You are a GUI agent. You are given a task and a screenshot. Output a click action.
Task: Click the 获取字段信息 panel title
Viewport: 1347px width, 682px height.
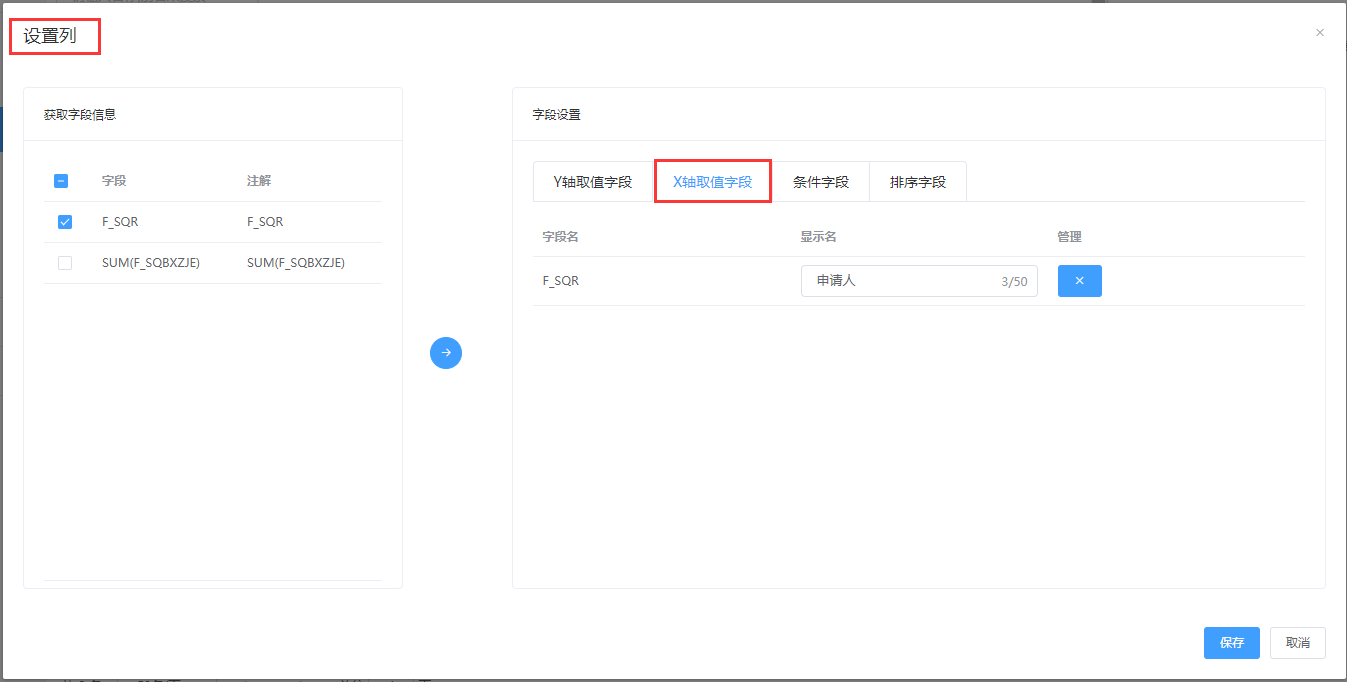coord(80,115)
